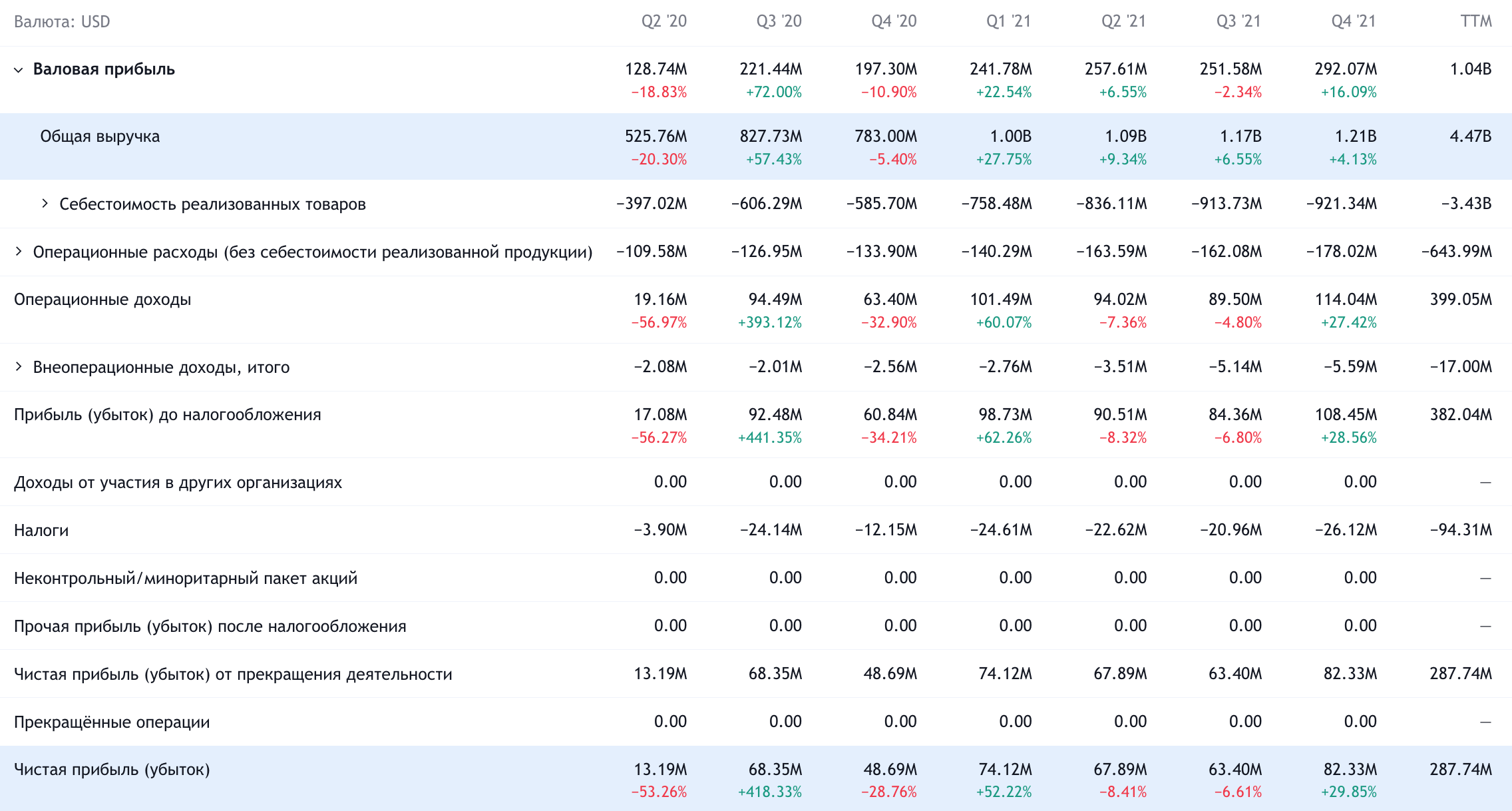Select the Общая выручка row label

pos(100,136)
